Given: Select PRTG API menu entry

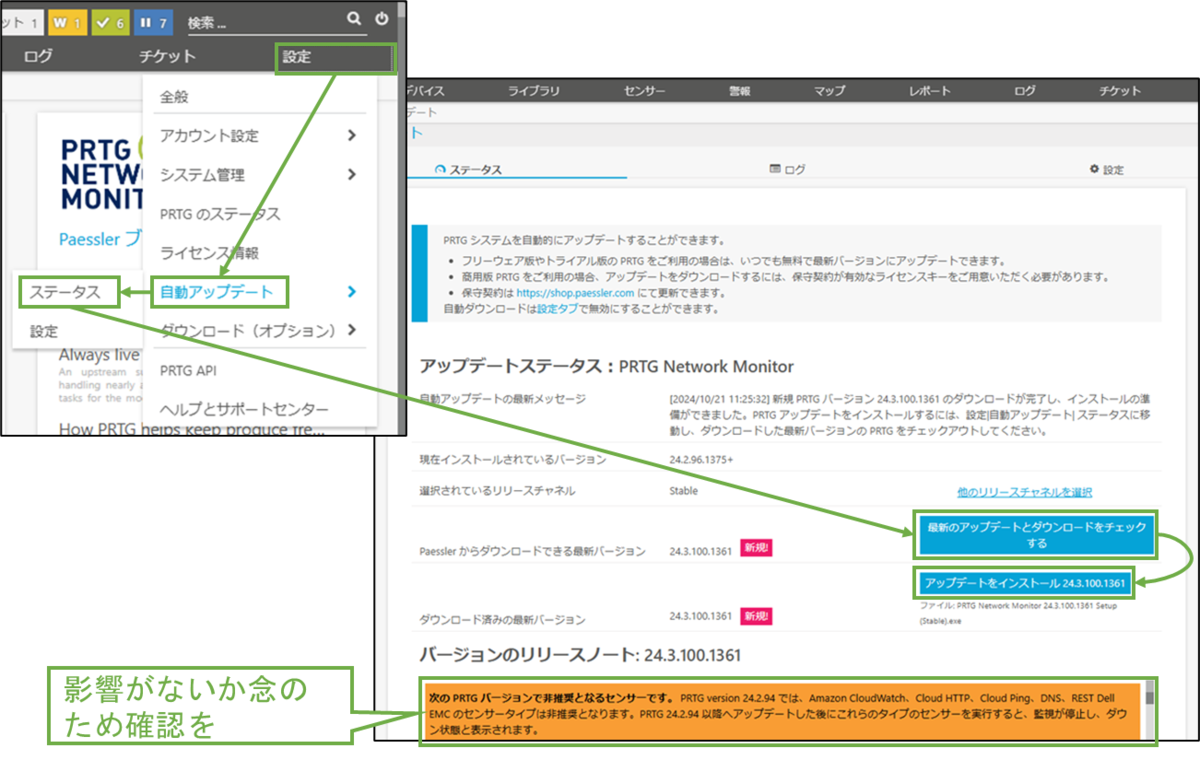Looking at the screenshot, I should tap(188, 370).
